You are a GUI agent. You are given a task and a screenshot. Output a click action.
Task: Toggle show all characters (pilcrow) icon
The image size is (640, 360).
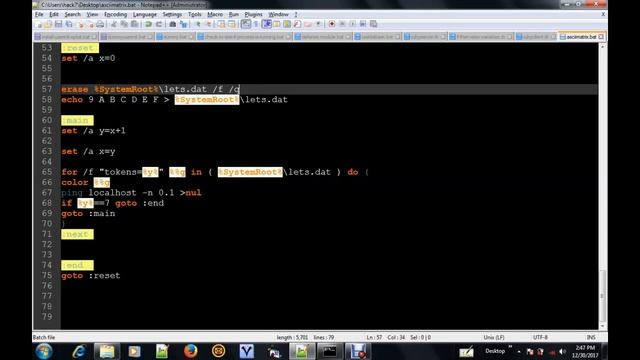(x=256, y=24)
